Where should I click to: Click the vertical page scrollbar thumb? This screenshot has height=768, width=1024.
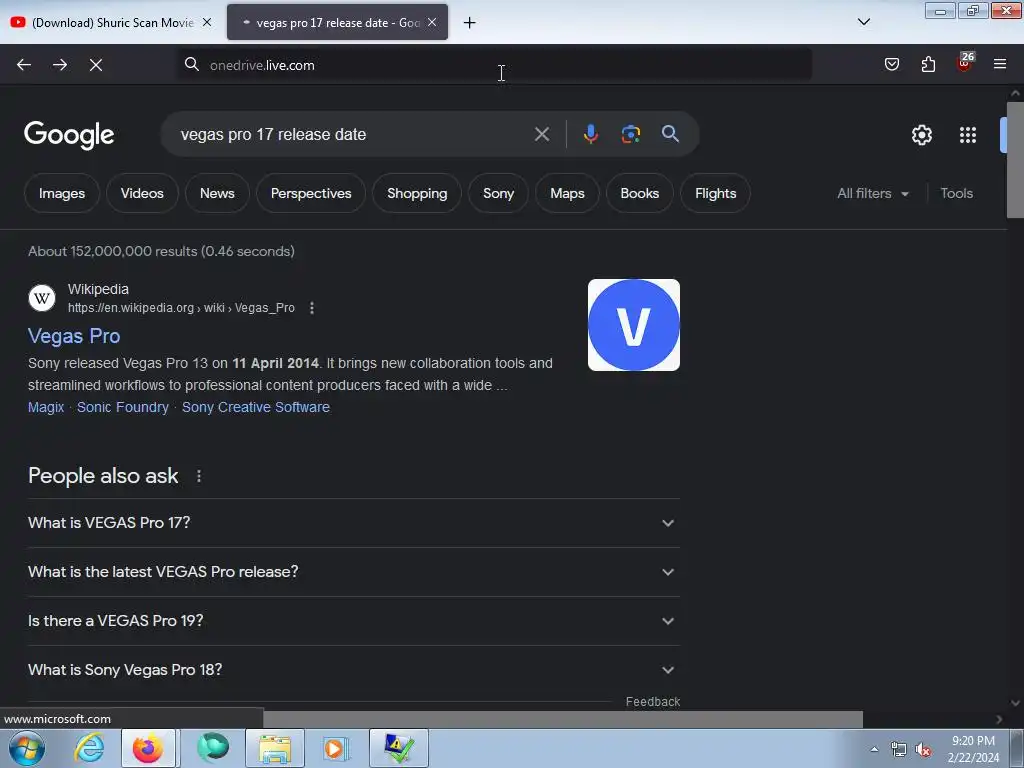click(1016, 160)
